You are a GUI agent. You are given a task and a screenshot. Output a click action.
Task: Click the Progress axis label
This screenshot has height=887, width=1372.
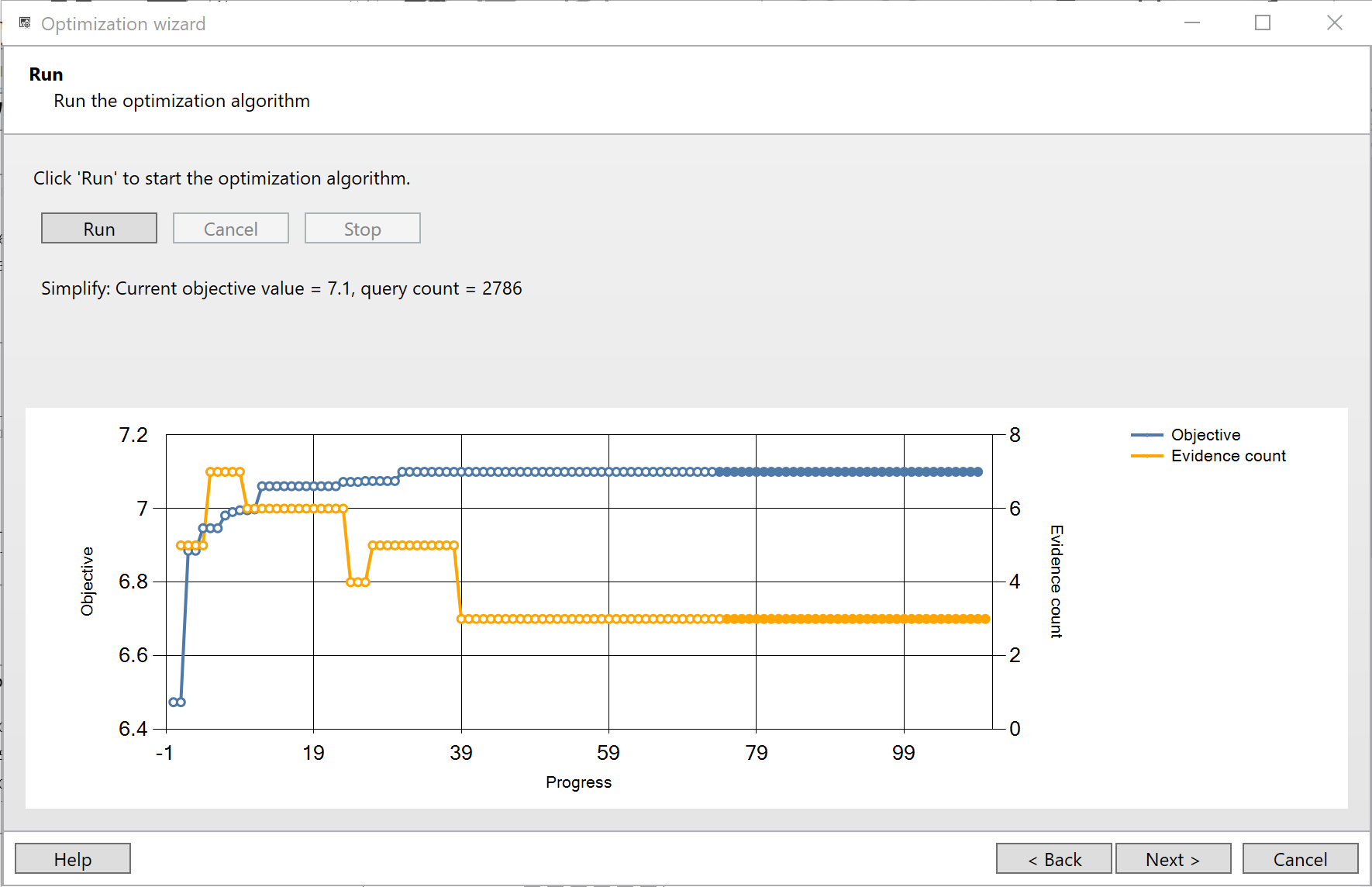(578, 782)
